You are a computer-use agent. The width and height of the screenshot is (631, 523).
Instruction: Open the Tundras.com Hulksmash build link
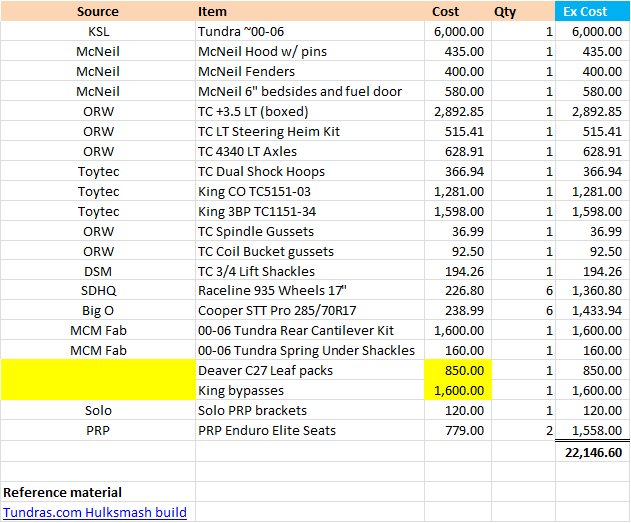tap(95, 512)
